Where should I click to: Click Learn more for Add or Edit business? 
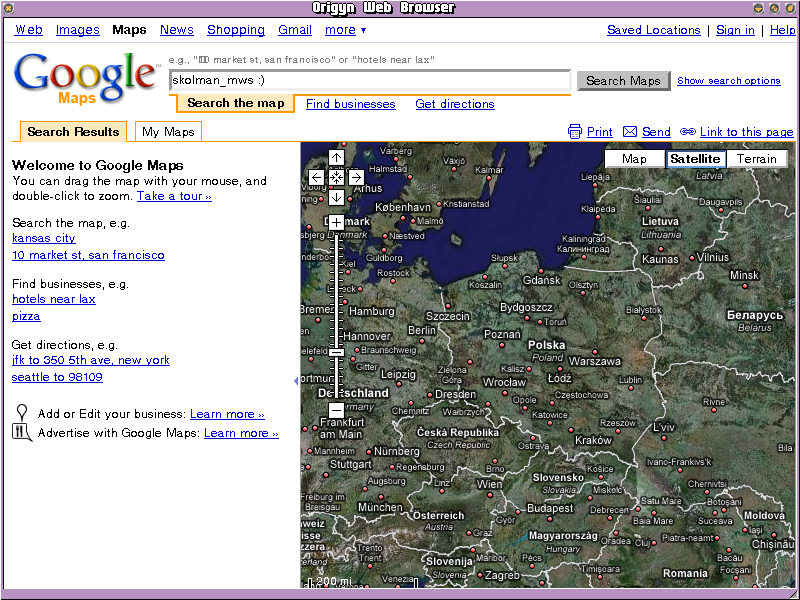(227, 414)
